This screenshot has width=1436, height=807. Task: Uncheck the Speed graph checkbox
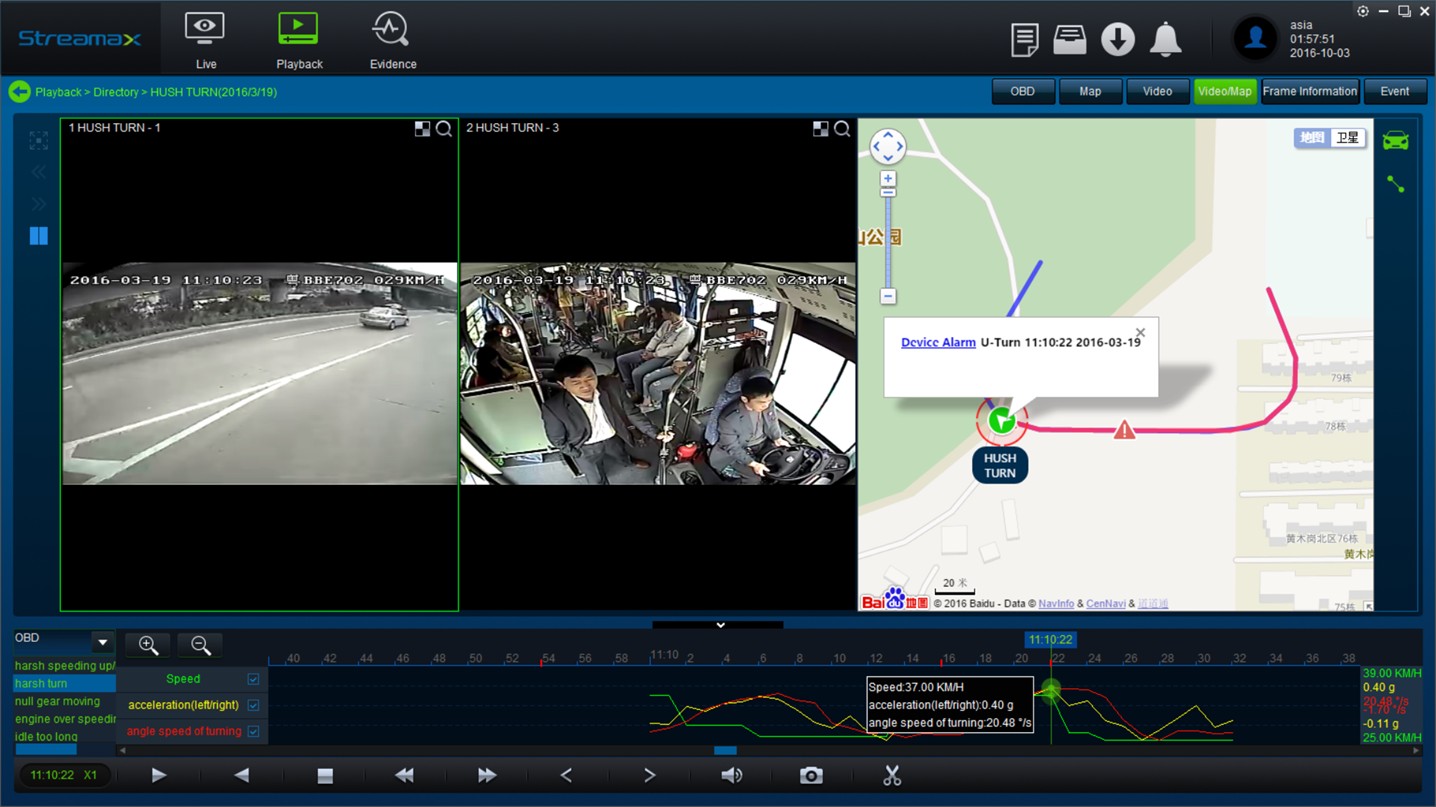[x=253, y=679]
